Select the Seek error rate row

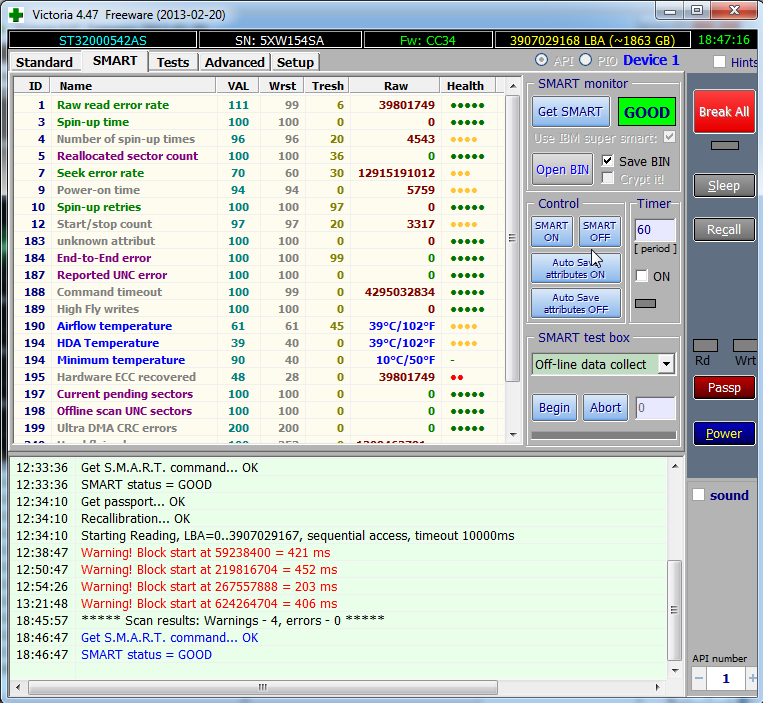click(258, 173)
